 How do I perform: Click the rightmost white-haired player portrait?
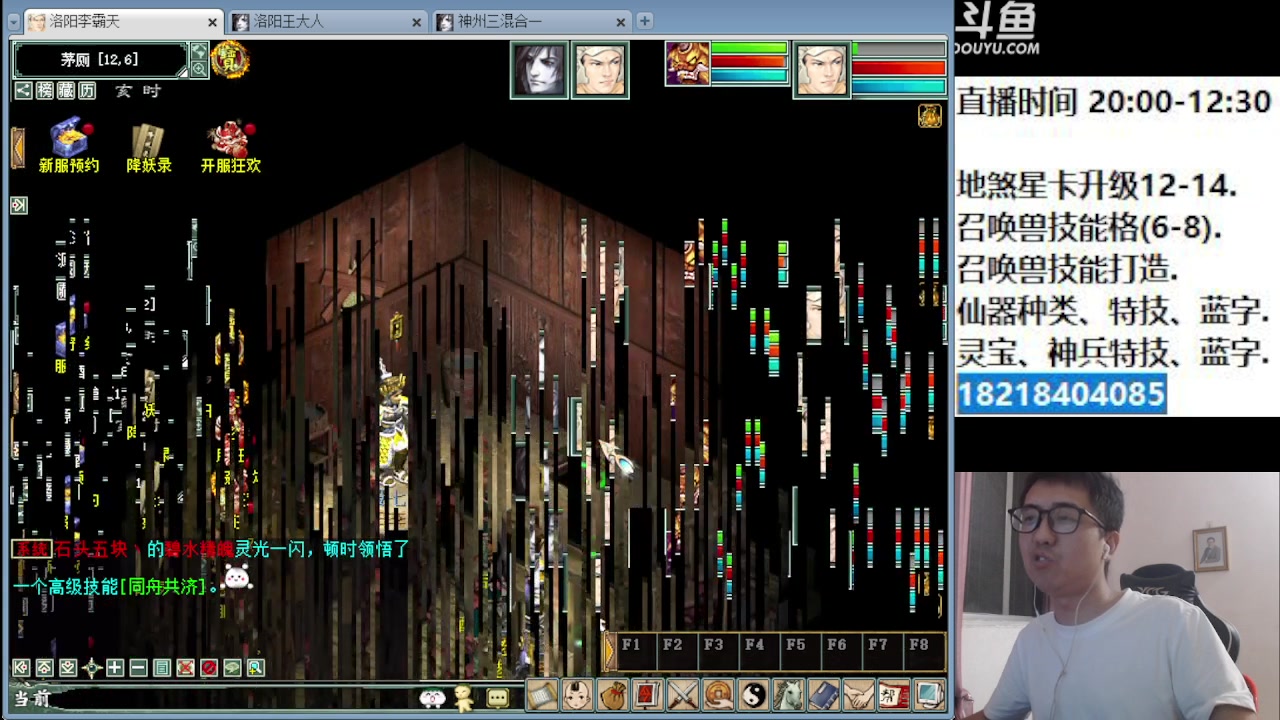click(x=822, y=69)
